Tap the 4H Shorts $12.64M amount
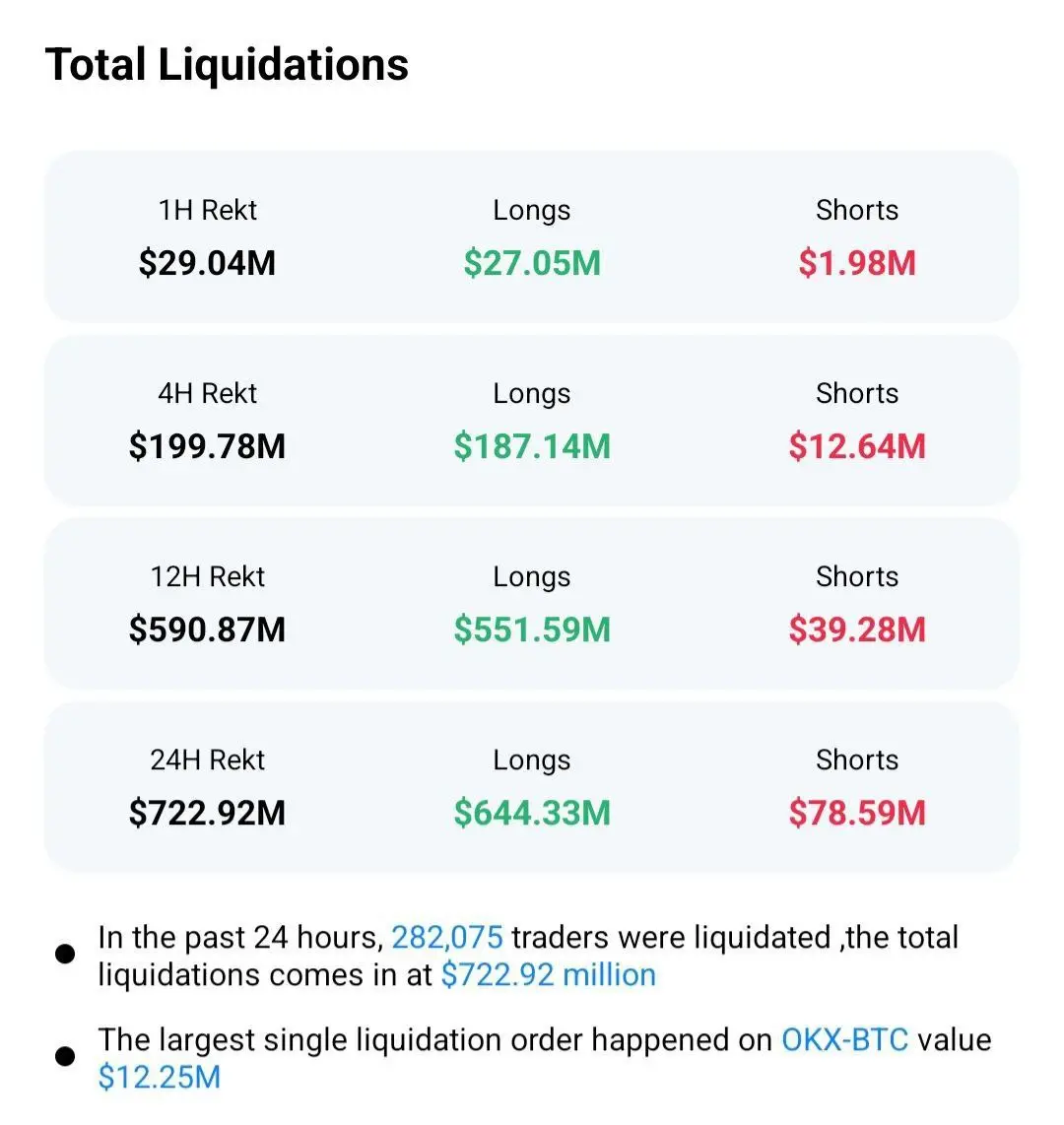Viewport: 1064px width, 1125px height. point(857,446)
